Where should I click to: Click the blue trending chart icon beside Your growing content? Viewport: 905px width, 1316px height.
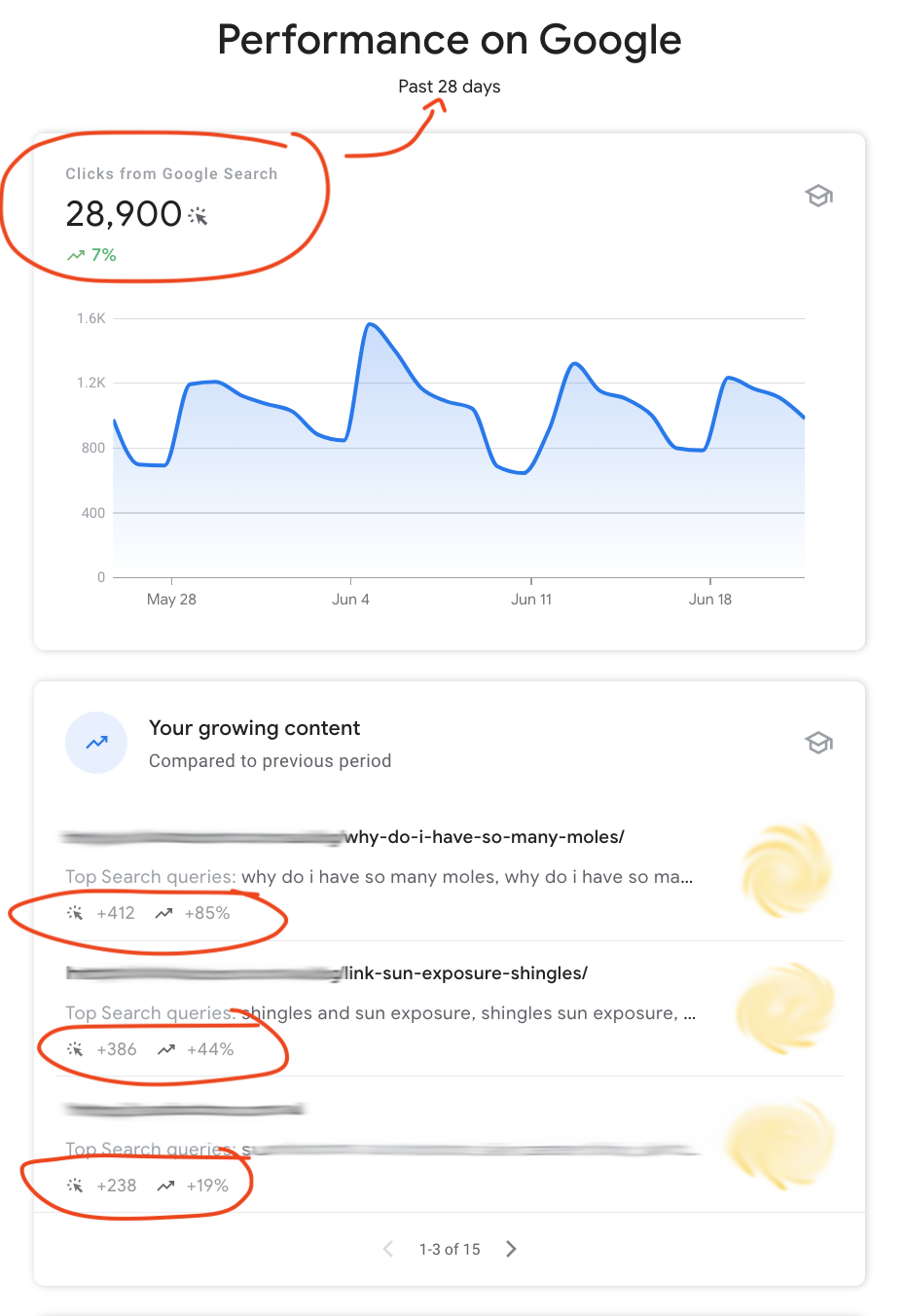[96, 742]
